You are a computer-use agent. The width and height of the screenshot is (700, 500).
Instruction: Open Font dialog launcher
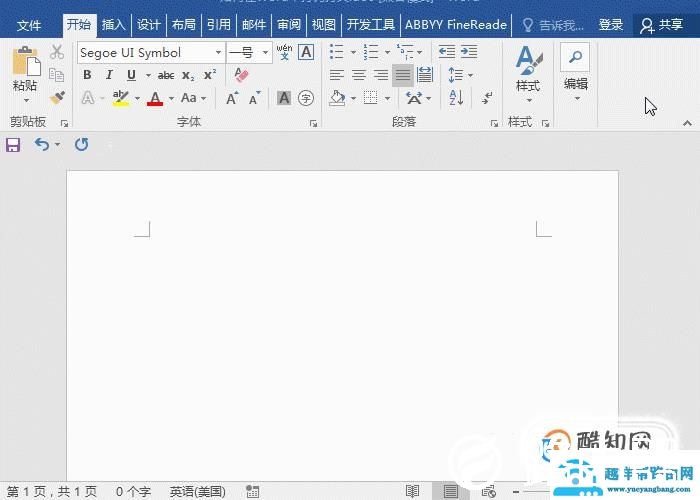[x=313, y=123]
